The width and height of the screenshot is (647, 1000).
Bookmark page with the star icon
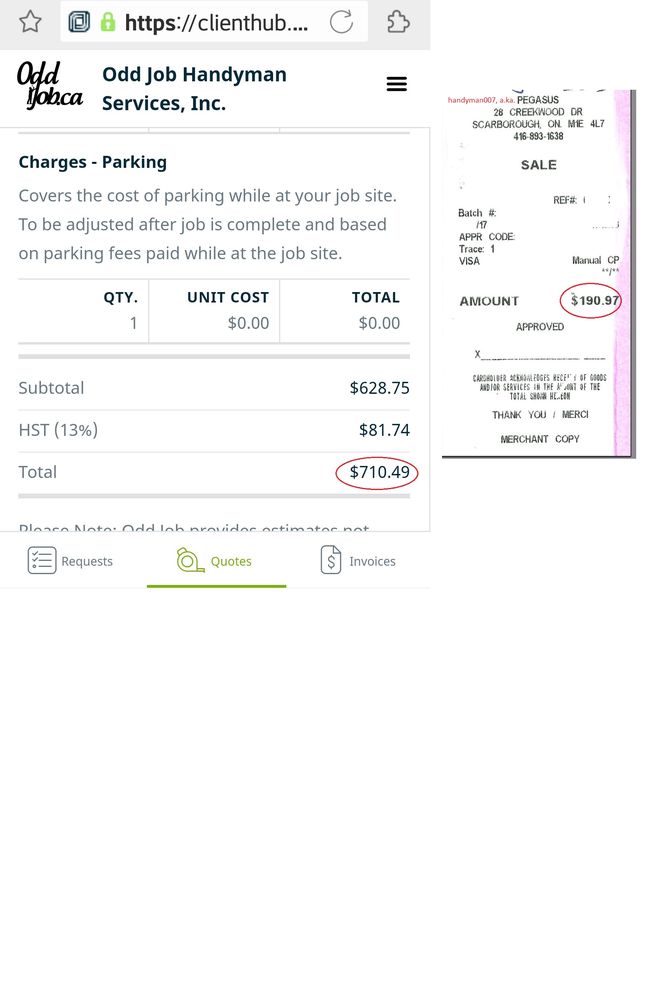(30, 22)
